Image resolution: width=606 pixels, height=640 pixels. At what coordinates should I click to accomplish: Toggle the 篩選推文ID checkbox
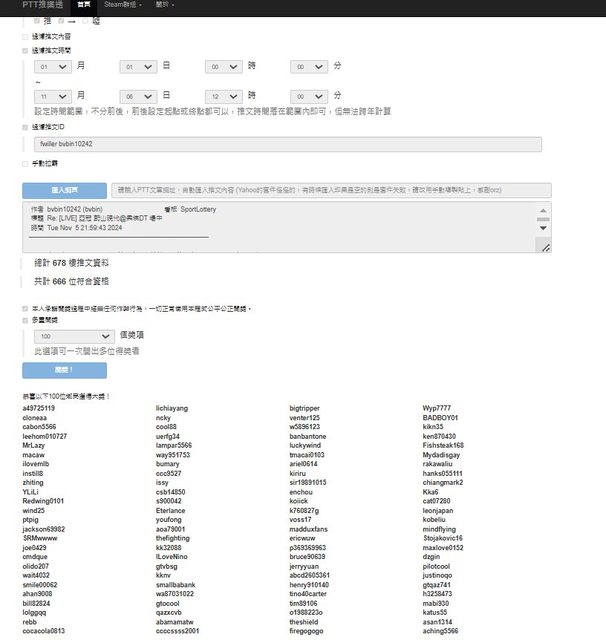pos(25,128)
